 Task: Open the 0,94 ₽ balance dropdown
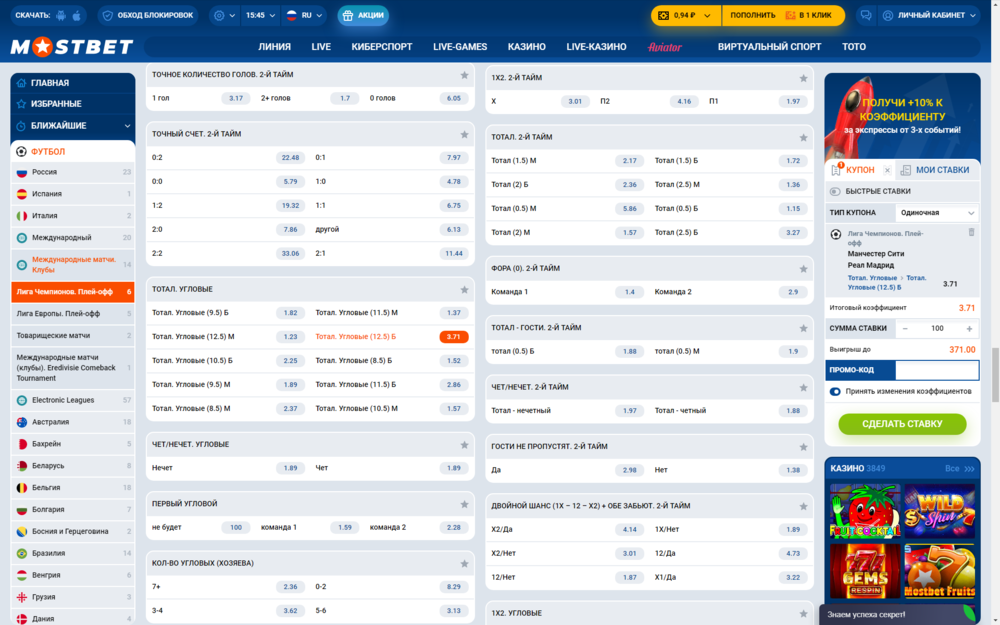(x=686, y=15)
